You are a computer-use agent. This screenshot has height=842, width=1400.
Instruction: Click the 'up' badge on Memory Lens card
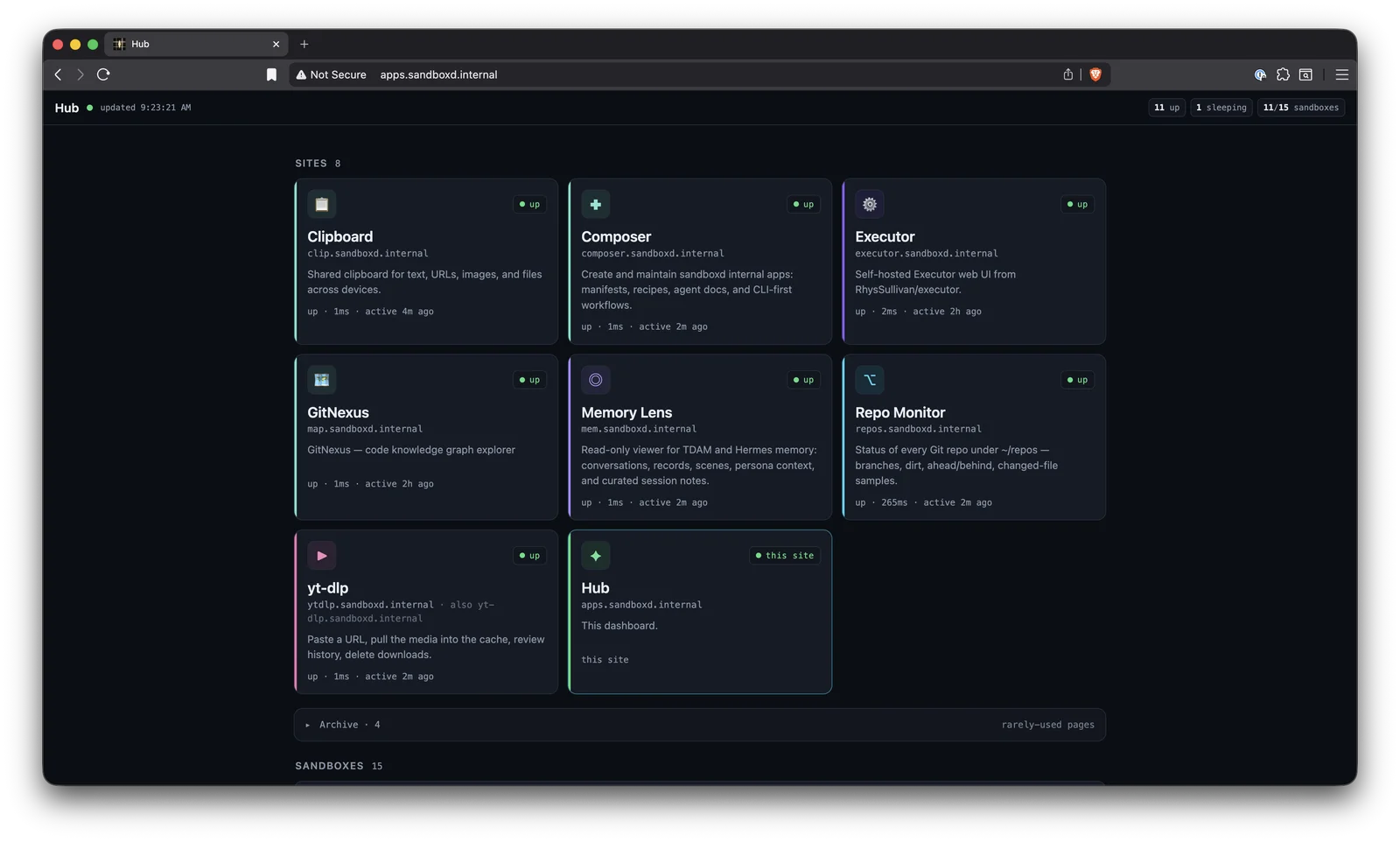click(x=803, y=380)
